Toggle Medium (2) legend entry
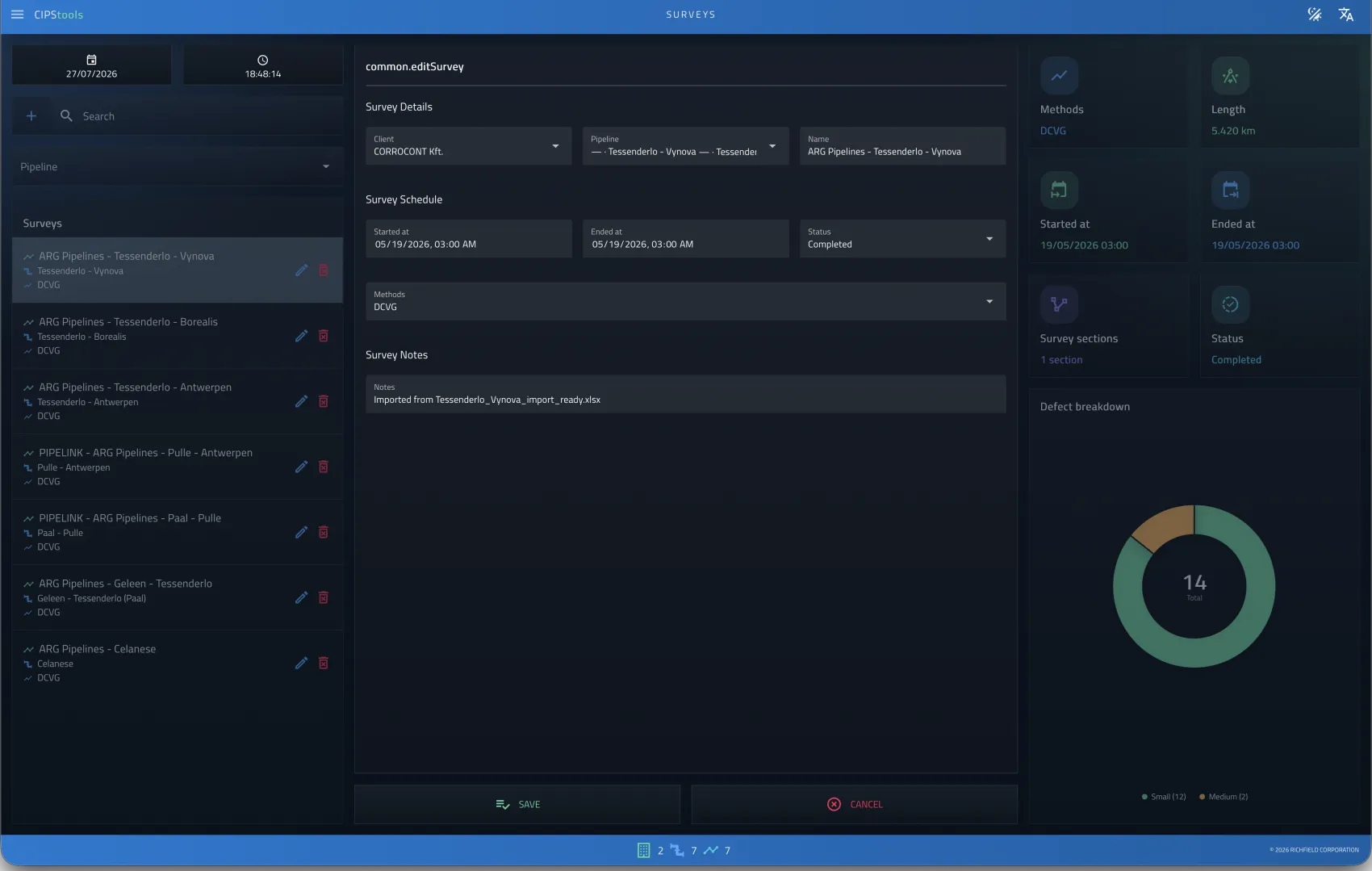 point(1224,797)
